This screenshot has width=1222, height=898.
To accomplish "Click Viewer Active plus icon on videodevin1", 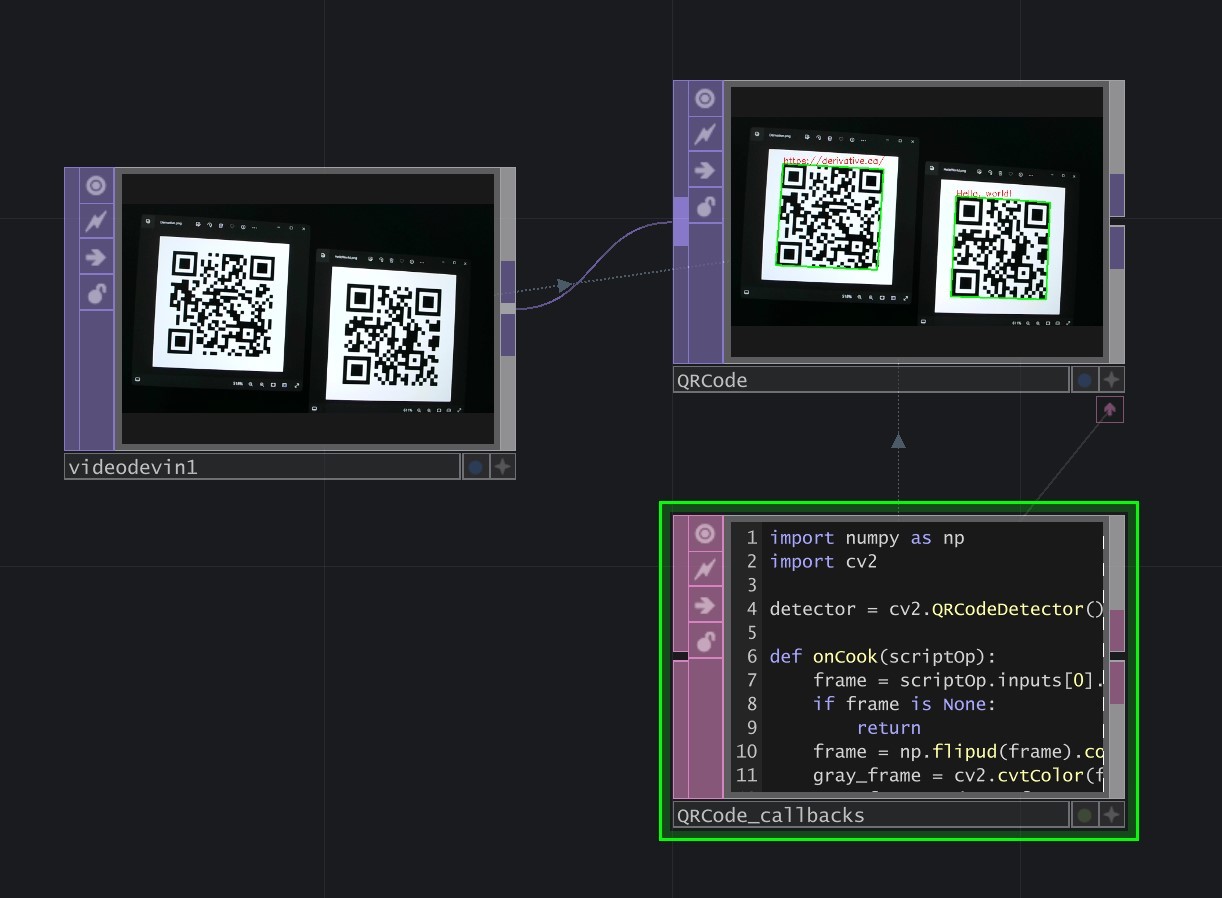I will pos(502,466).
